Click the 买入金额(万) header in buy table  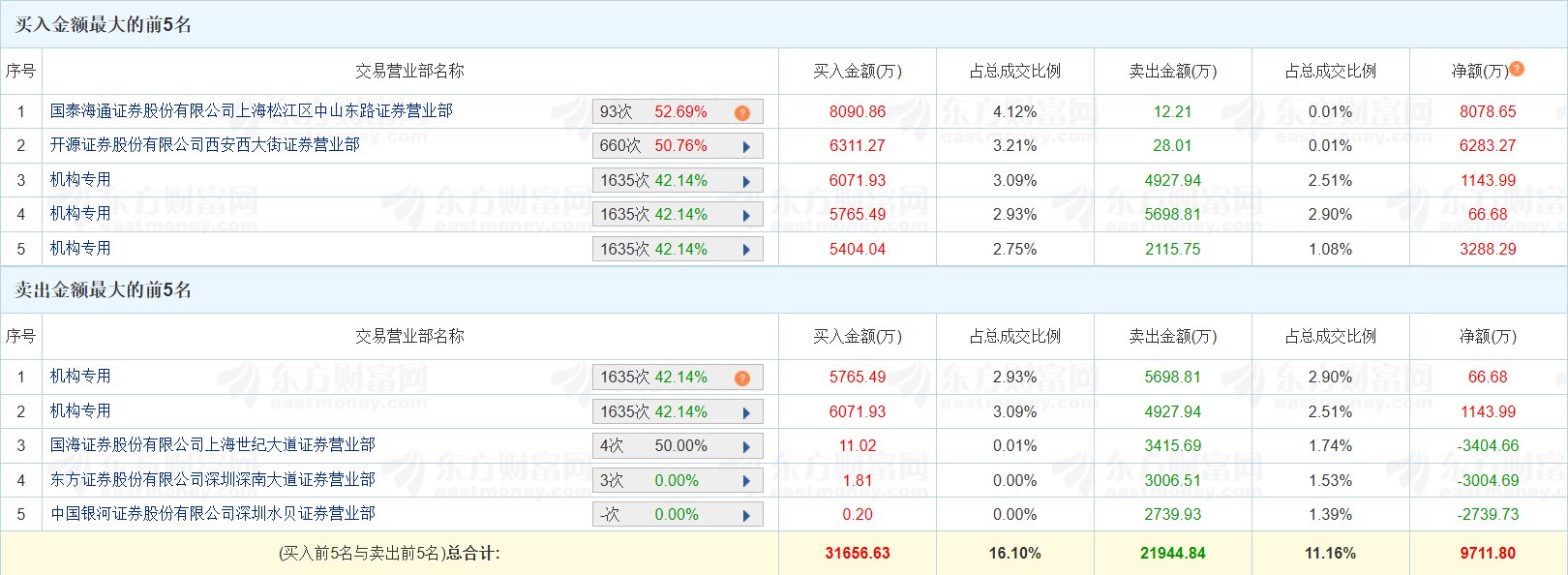pyautogui.click(x=857, y=72)
